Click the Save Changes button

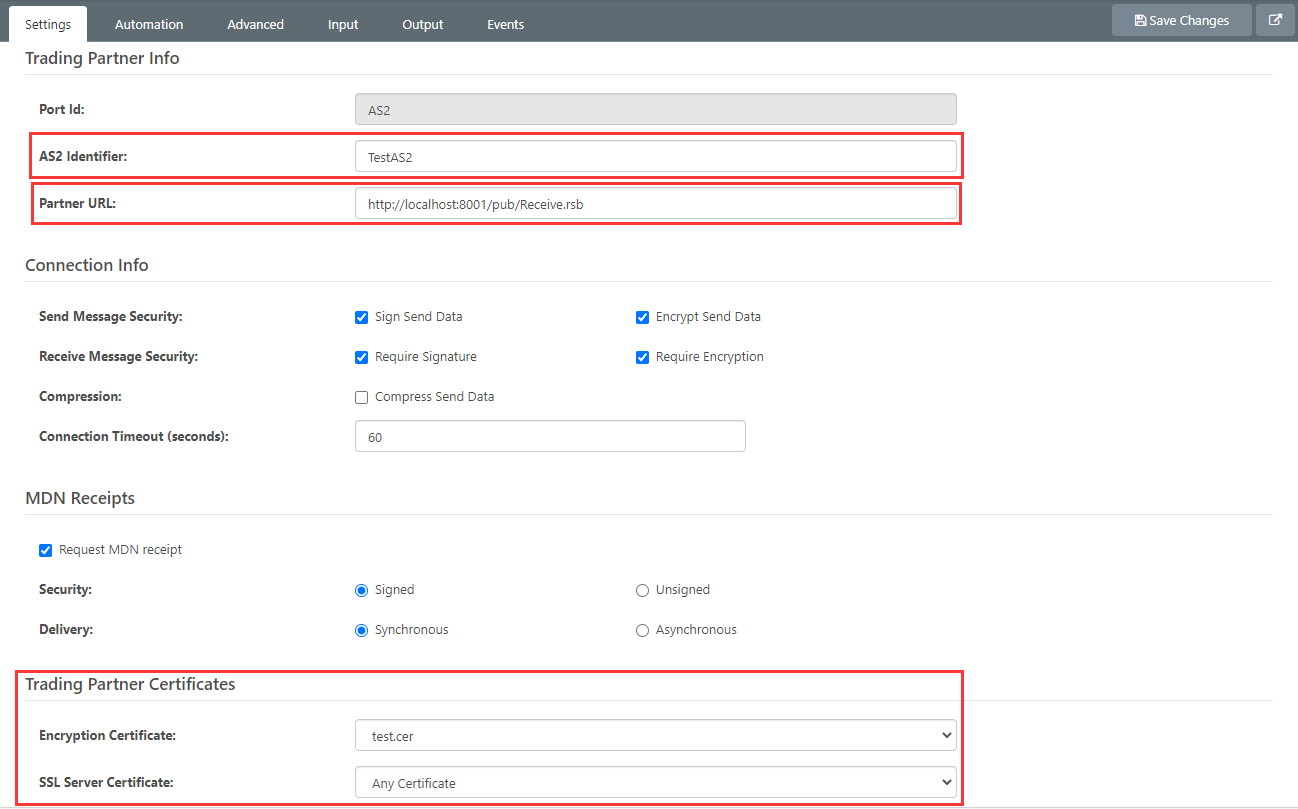1181,20
